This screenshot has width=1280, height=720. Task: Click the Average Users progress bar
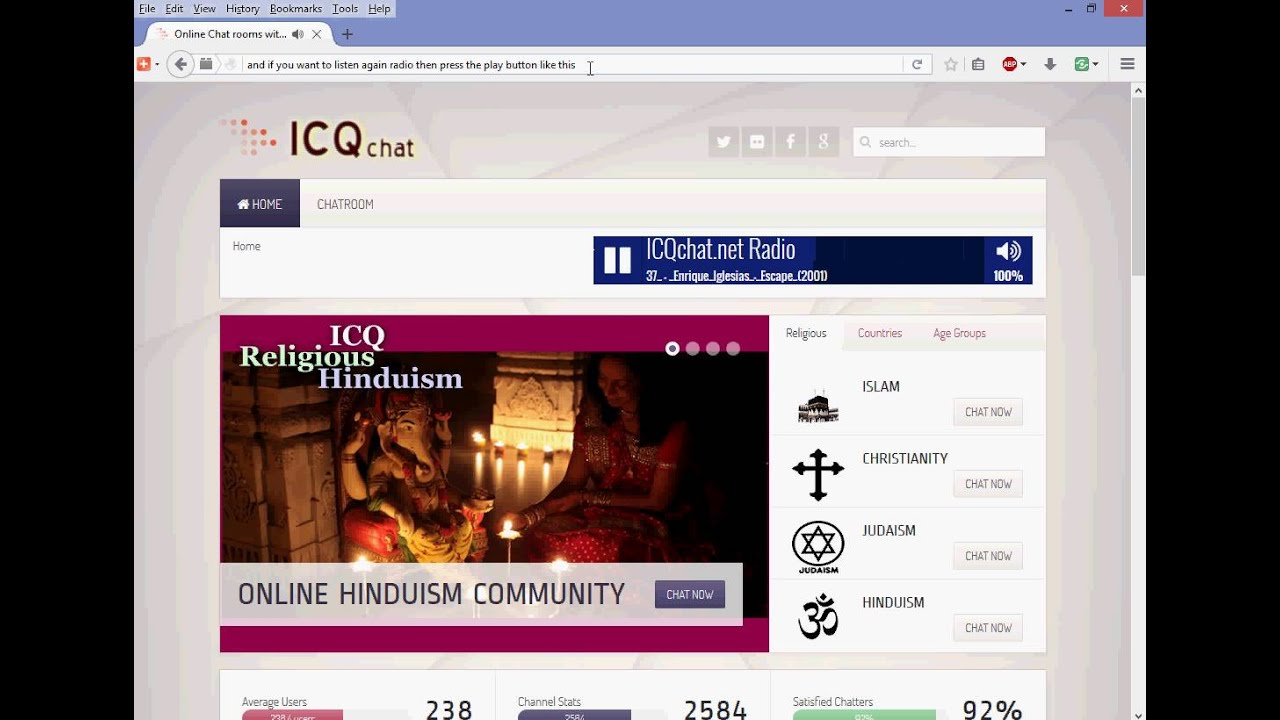coord(324,715)
